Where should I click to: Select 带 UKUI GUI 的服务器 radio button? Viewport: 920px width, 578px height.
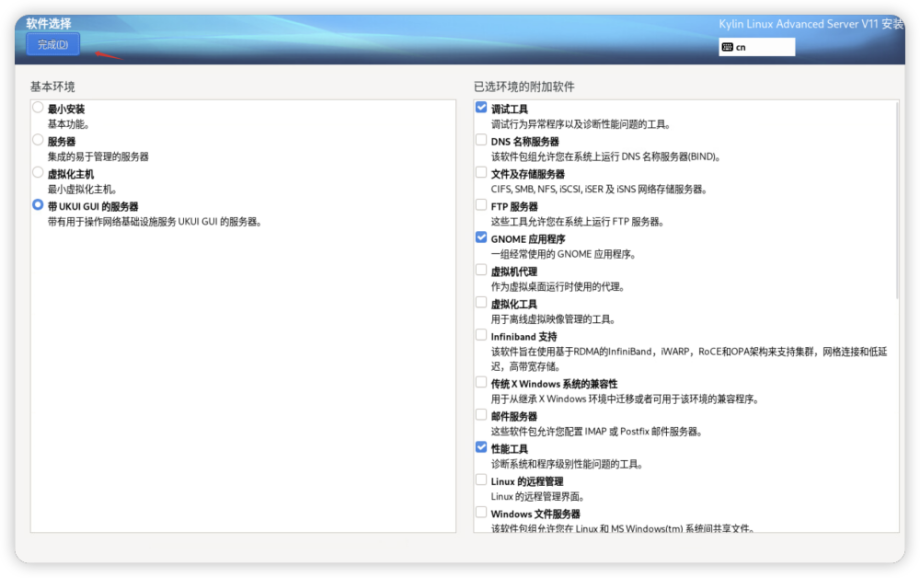click(38, 205)
